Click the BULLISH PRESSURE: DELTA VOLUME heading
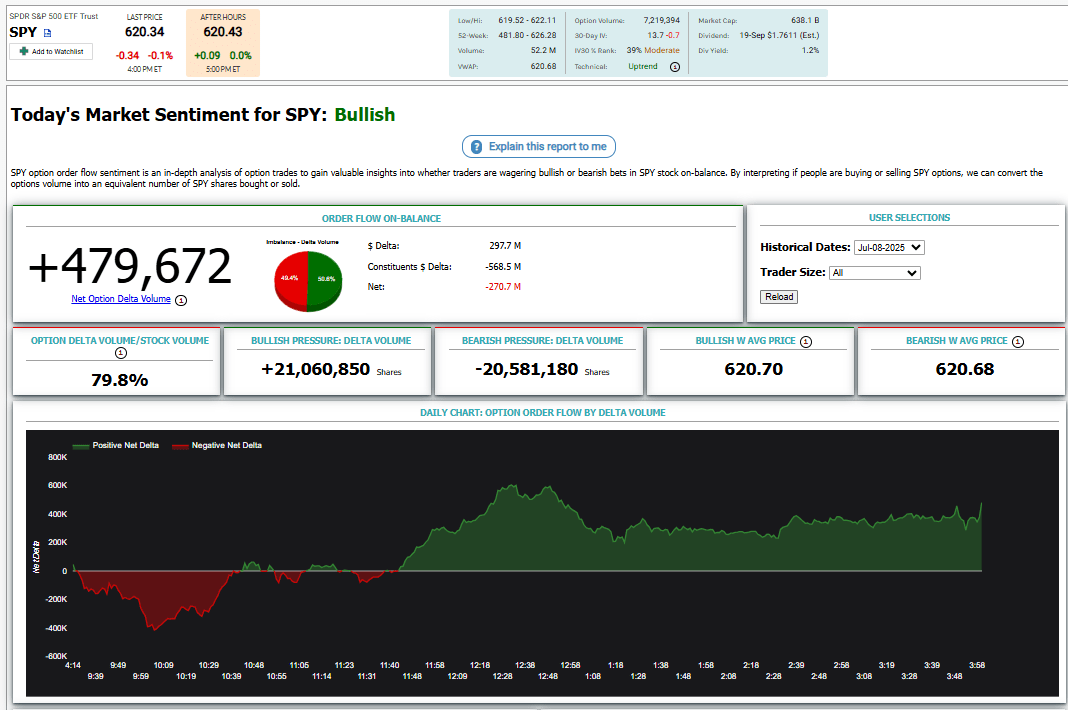The width and height of the screenshot is (1068, 710). click(331, 341)
